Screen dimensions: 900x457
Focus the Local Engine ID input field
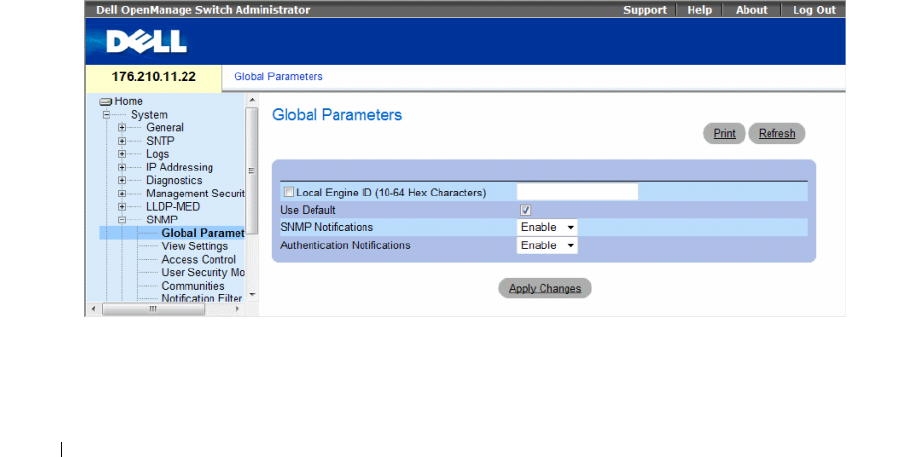(577, 192)
